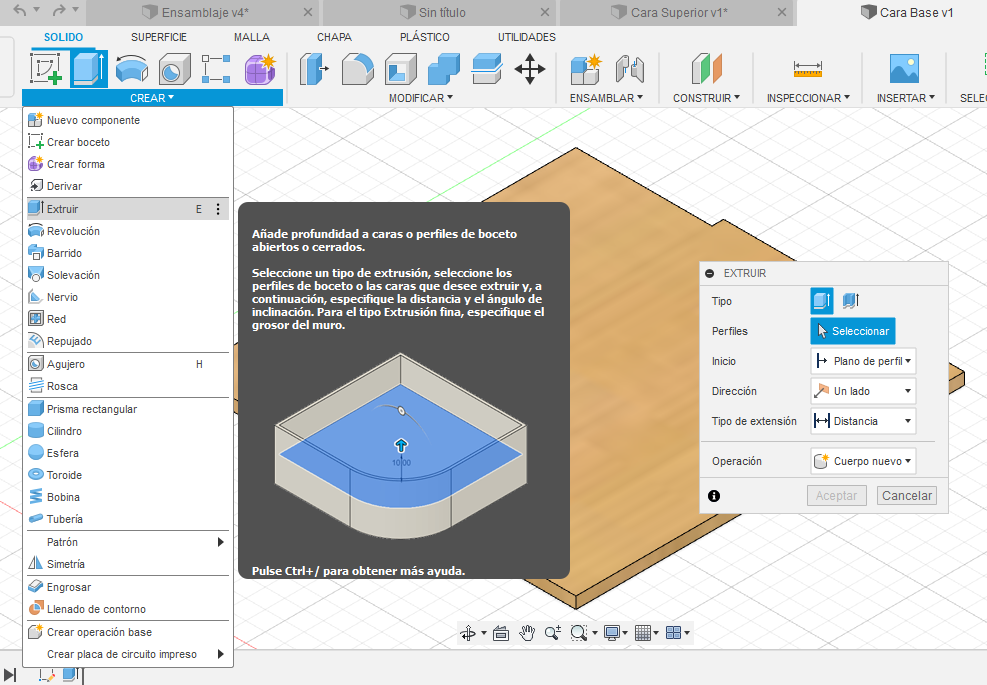Screen dimensions: 987x685
Task: Select the Pan hand icon
Action: [527, 633]
